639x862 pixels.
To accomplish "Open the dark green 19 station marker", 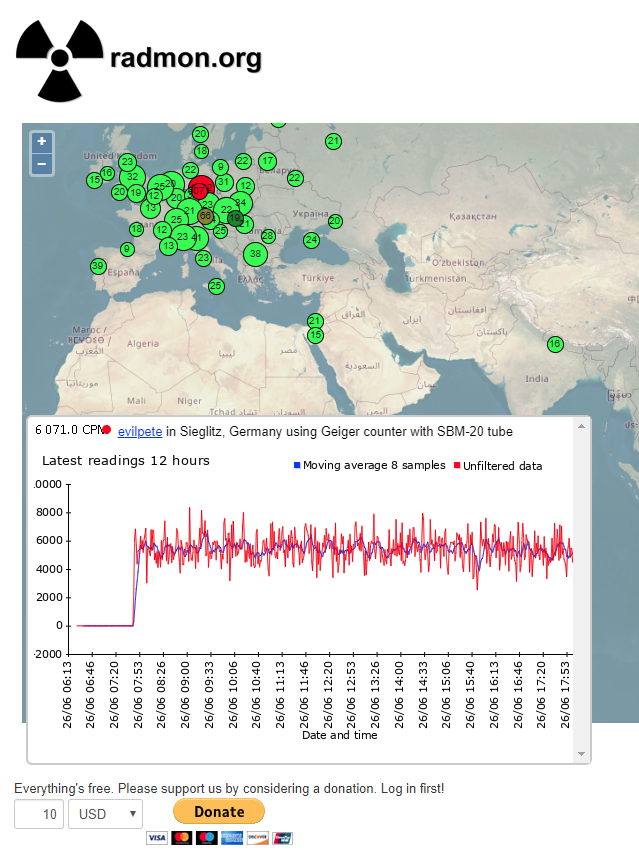I will tap(235, 218).
